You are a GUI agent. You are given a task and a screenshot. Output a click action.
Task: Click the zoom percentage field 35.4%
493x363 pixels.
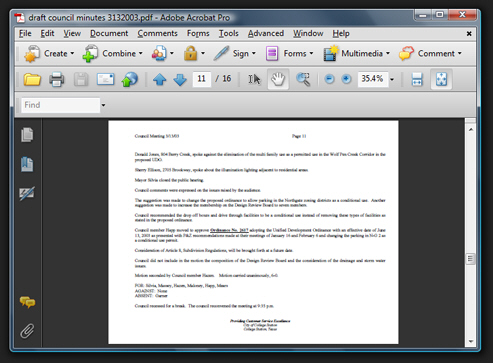tap(373, 79)
